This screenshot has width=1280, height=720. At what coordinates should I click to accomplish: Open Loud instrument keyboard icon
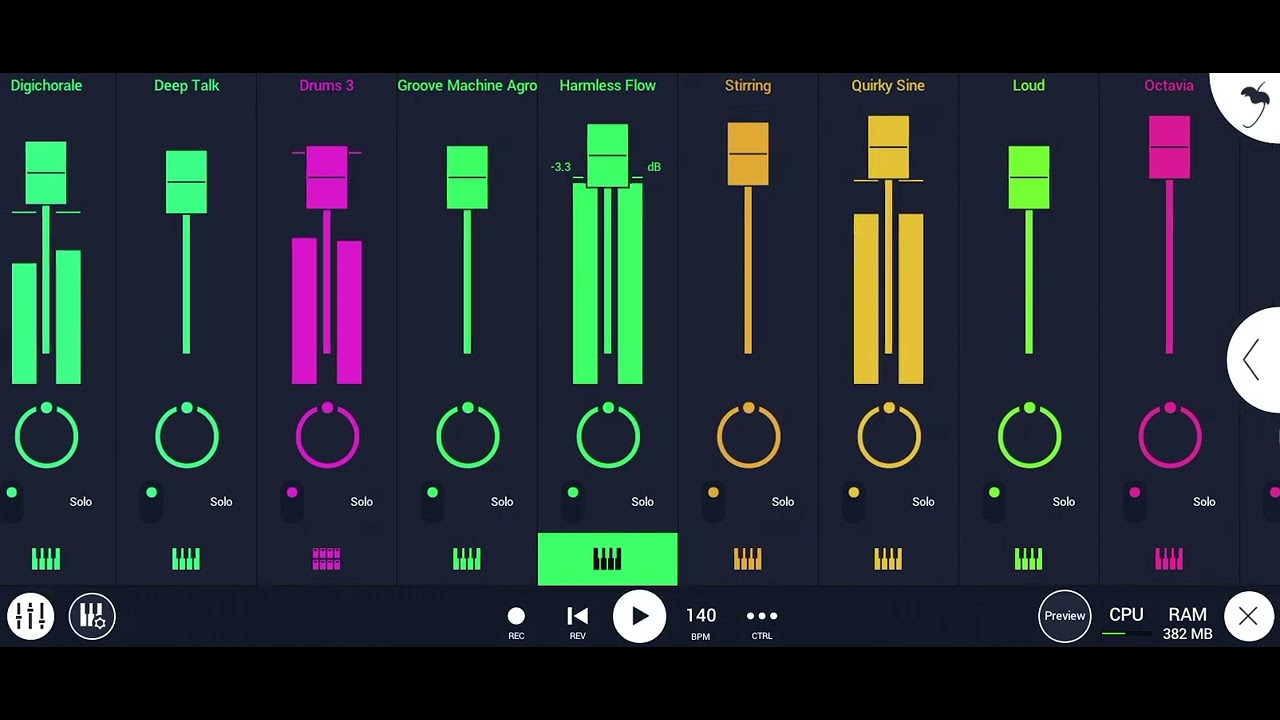(x=1028, y=559)
